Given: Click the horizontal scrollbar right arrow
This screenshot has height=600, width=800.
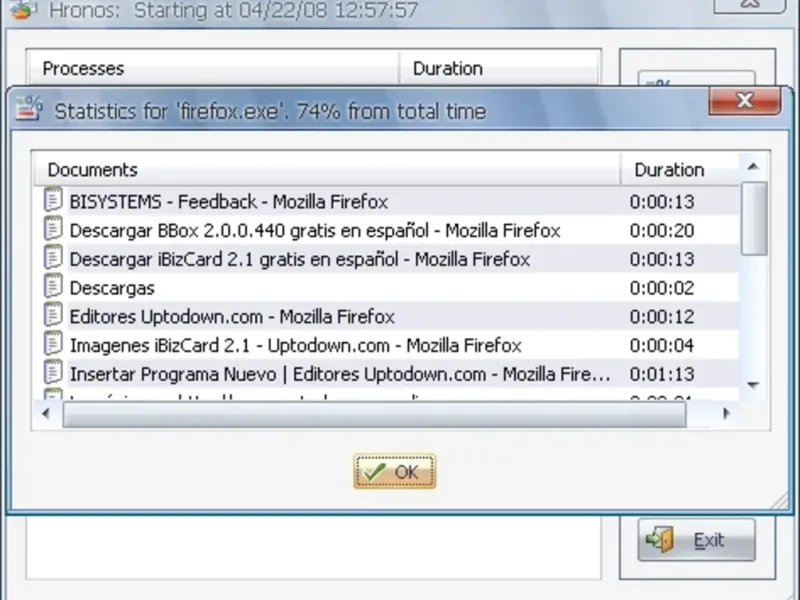Looking at the screenshot, I should pos(727,413).
